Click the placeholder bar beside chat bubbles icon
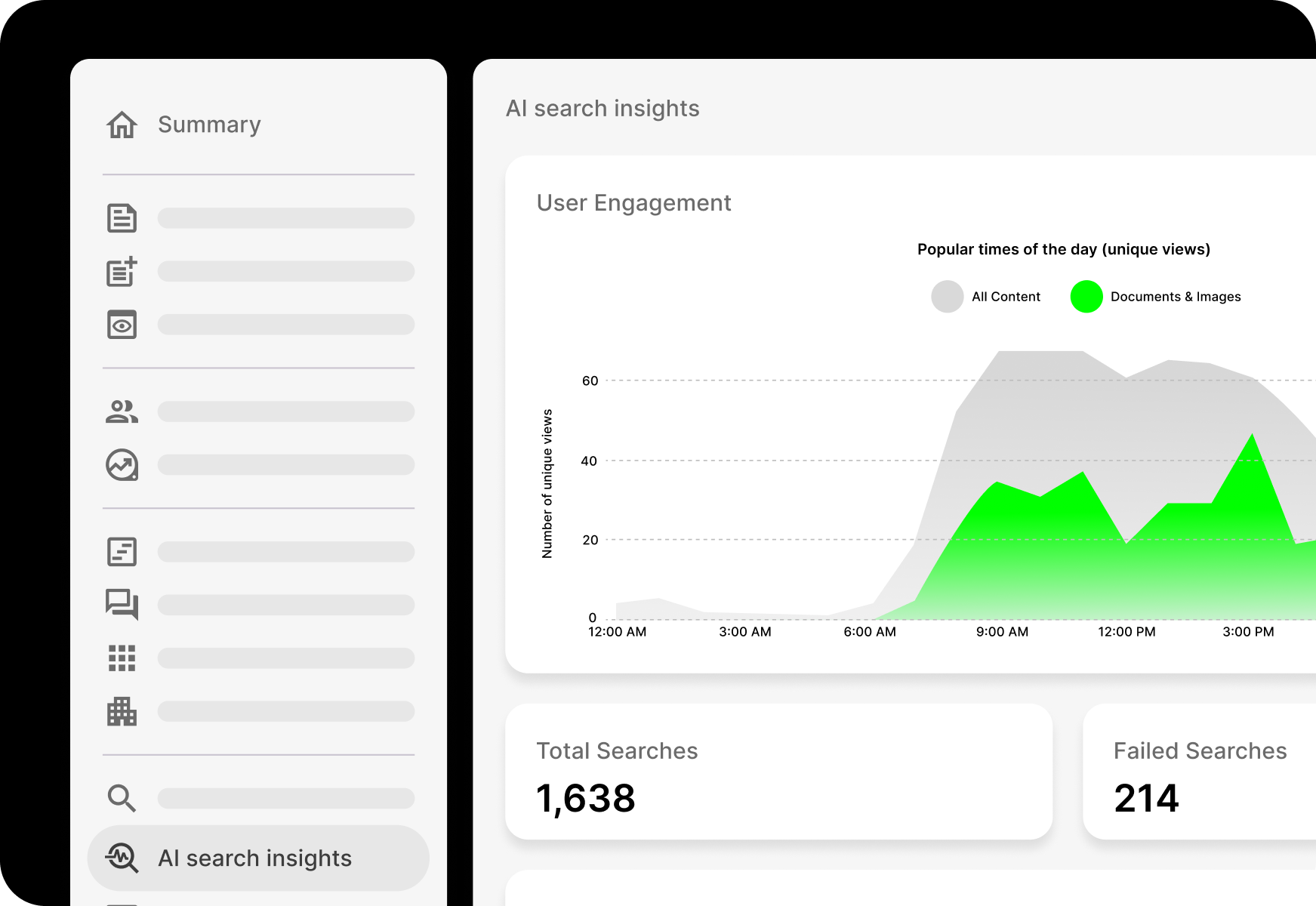 click(x=286, y=605)
